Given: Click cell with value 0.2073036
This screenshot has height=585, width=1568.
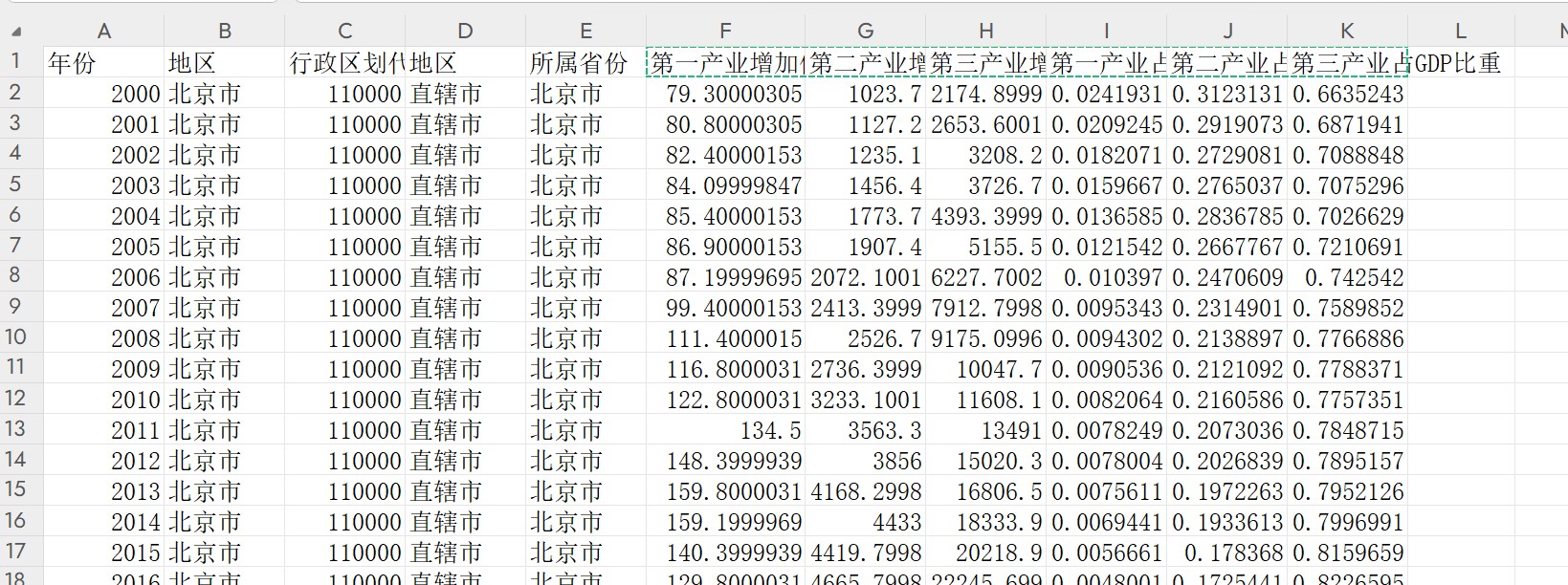Looking at the screenshot, I should (1227, 430).
